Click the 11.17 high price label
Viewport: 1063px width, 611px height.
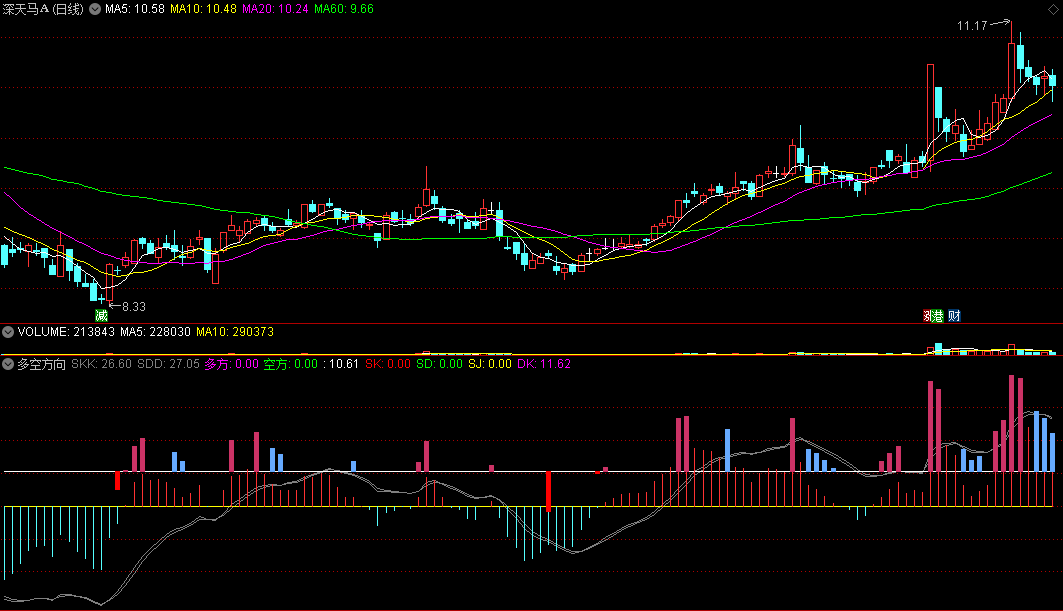click(972, 26)
